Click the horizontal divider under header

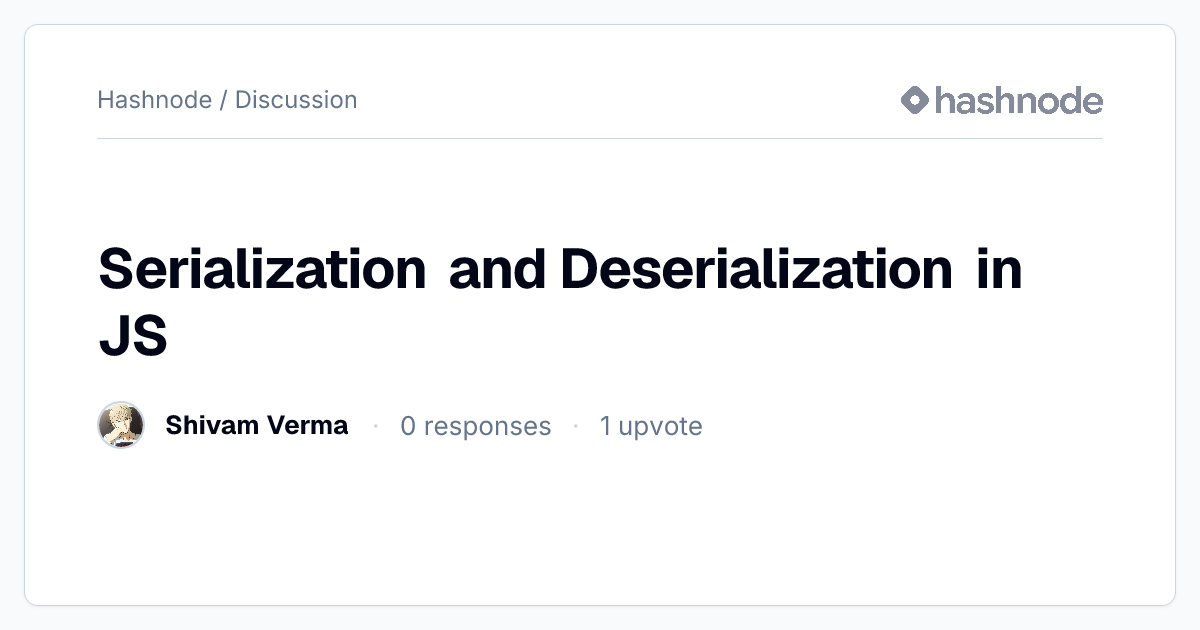tap(600, 138)
